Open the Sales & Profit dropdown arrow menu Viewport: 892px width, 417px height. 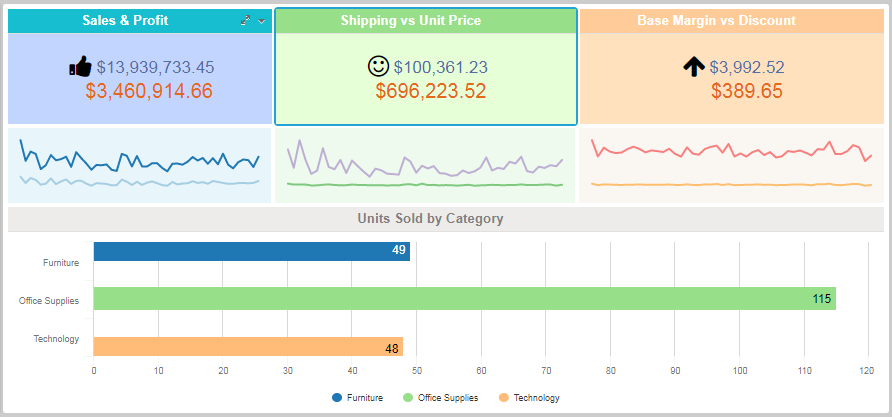[x=261, y=21]
